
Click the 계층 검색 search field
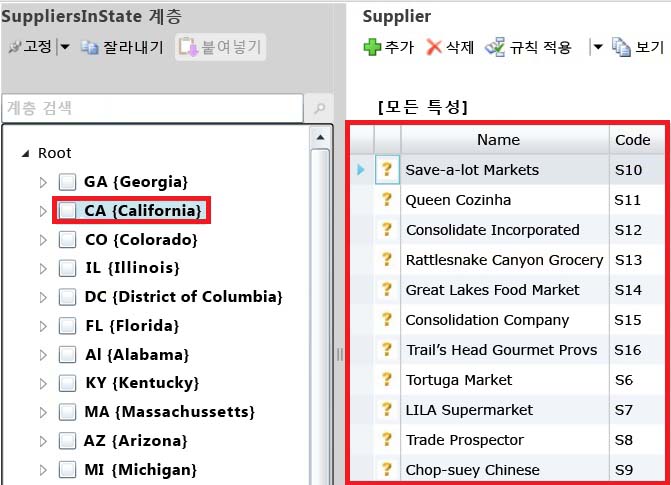pos(153,108)
